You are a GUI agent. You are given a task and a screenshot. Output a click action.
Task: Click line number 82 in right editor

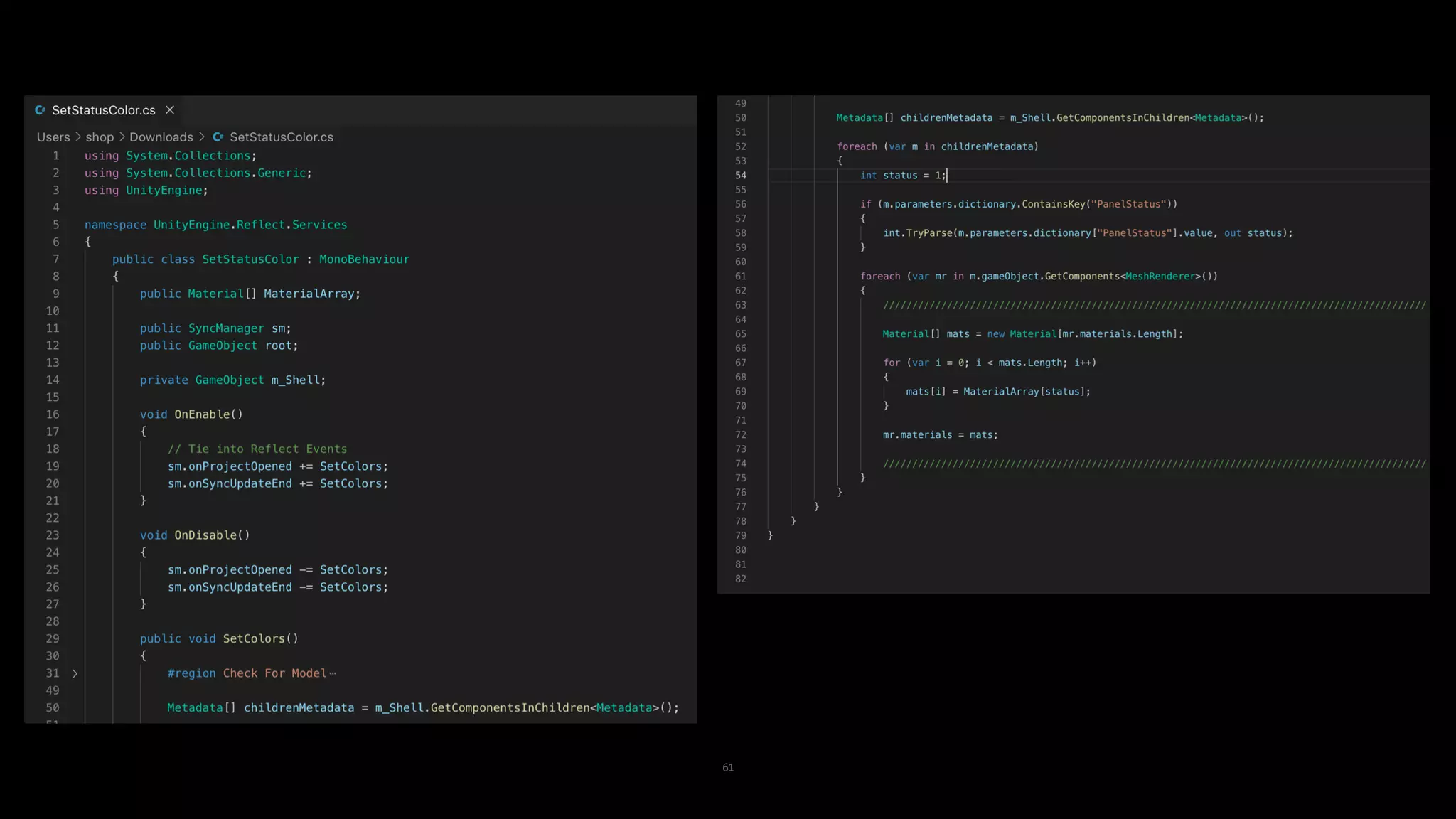741,579
